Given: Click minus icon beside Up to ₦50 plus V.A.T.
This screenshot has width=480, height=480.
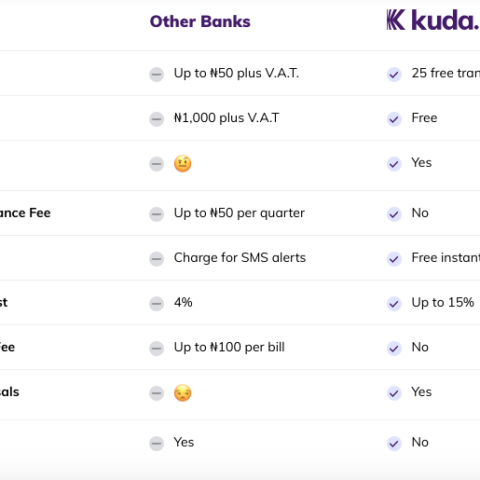Looking at the screenshot, I should (x=156, y=74).
